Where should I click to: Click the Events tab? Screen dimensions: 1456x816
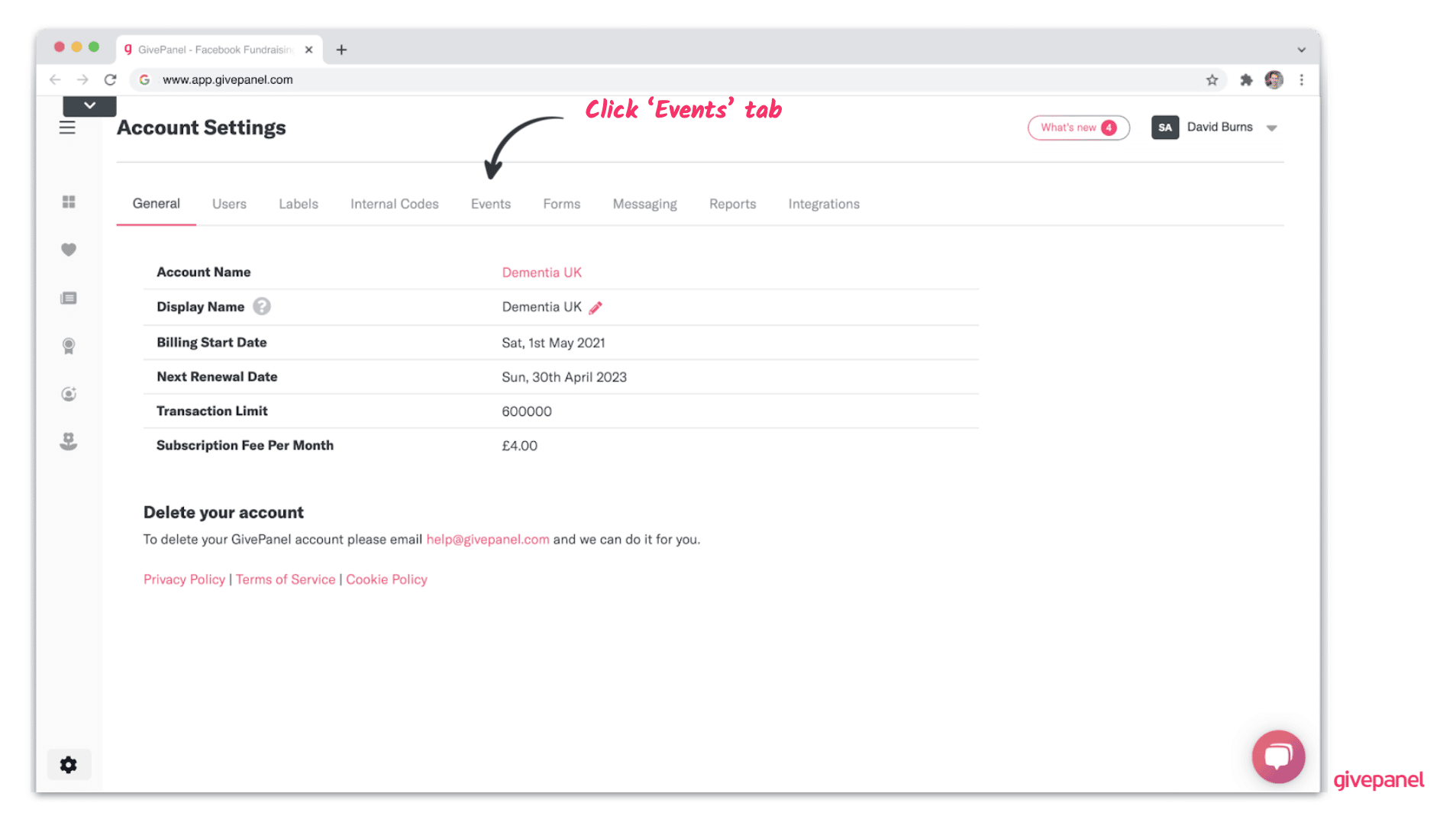point(490,204)
